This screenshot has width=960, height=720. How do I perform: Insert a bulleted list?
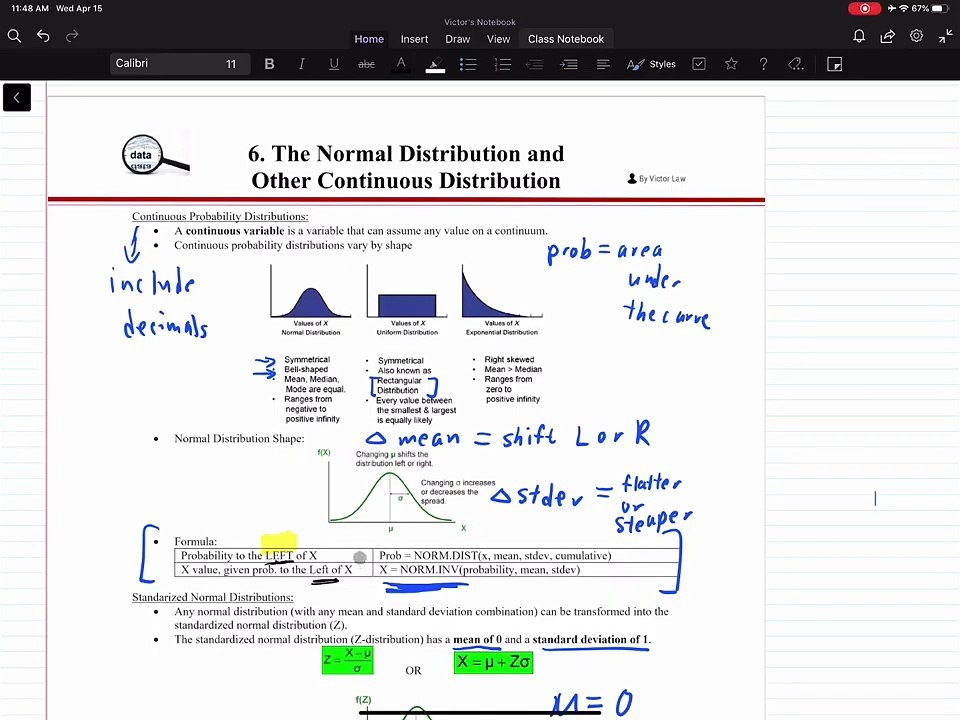point(468,64)
